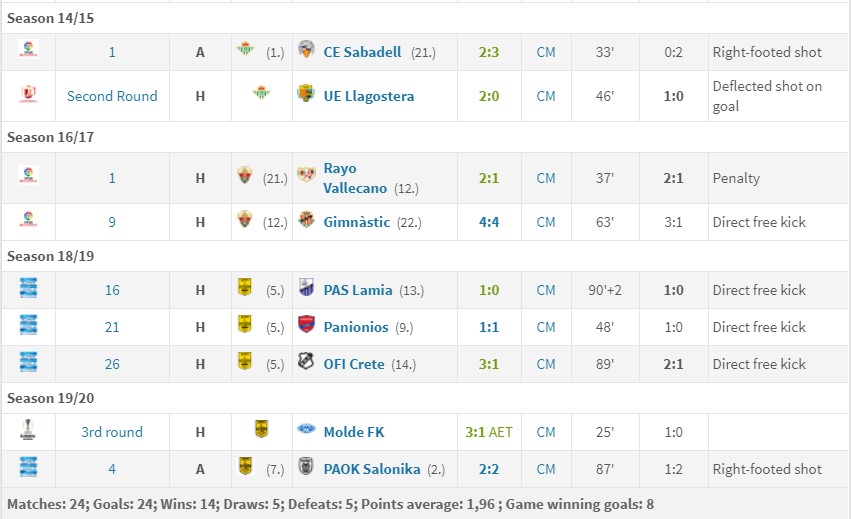Select the Panionios crest icon
The width and height of the screenshot is (851, 519).
[306, 324]
